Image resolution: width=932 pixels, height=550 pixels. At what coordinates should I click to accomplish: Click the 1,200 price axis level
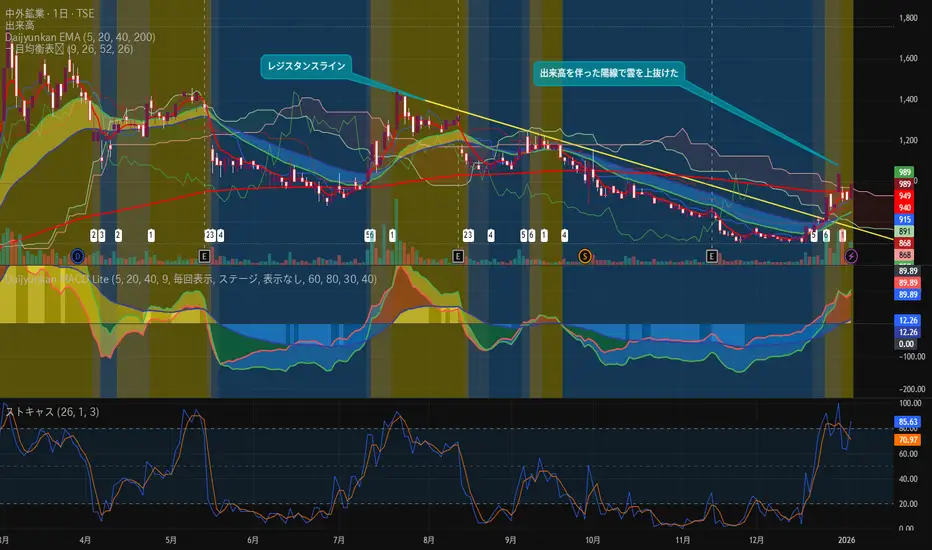[908, 141]
